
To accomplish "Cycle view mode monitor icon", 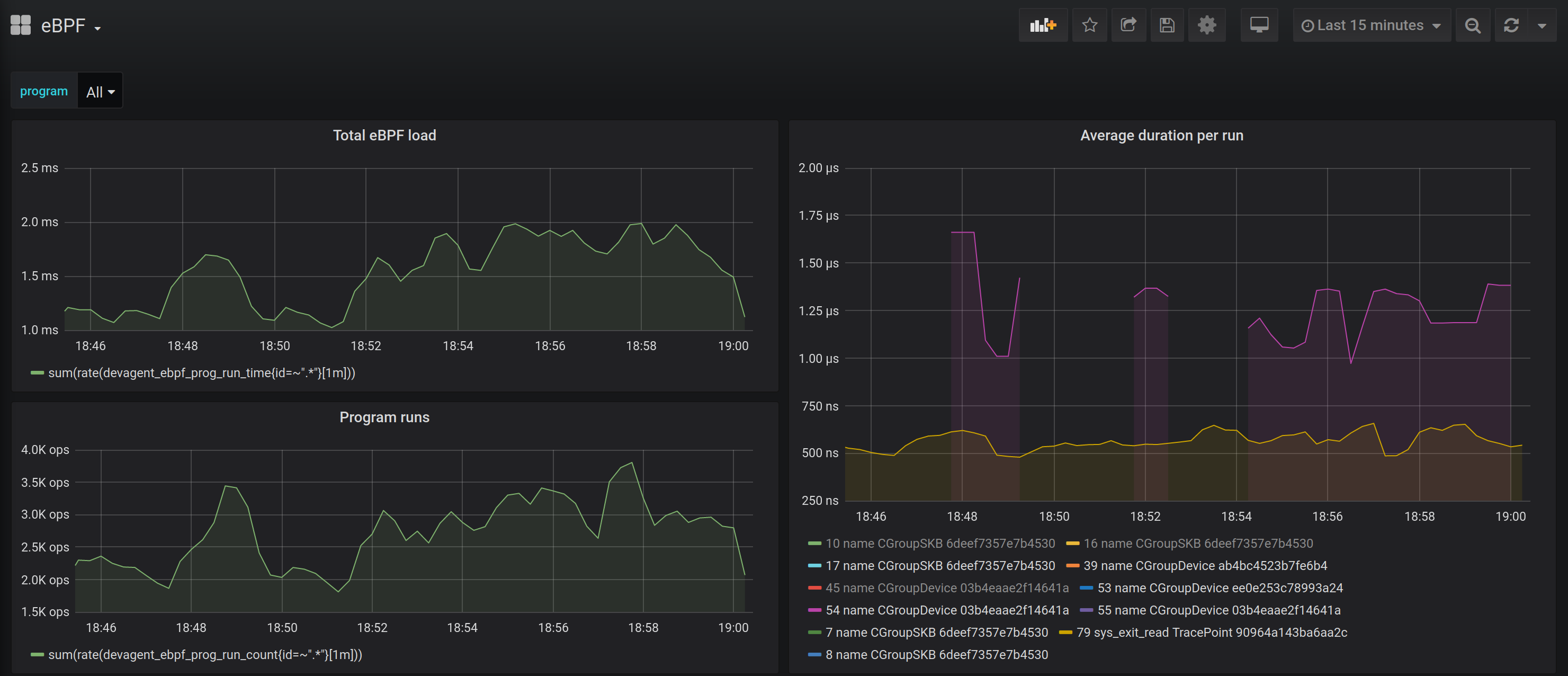I will [x=1259, y=25].
